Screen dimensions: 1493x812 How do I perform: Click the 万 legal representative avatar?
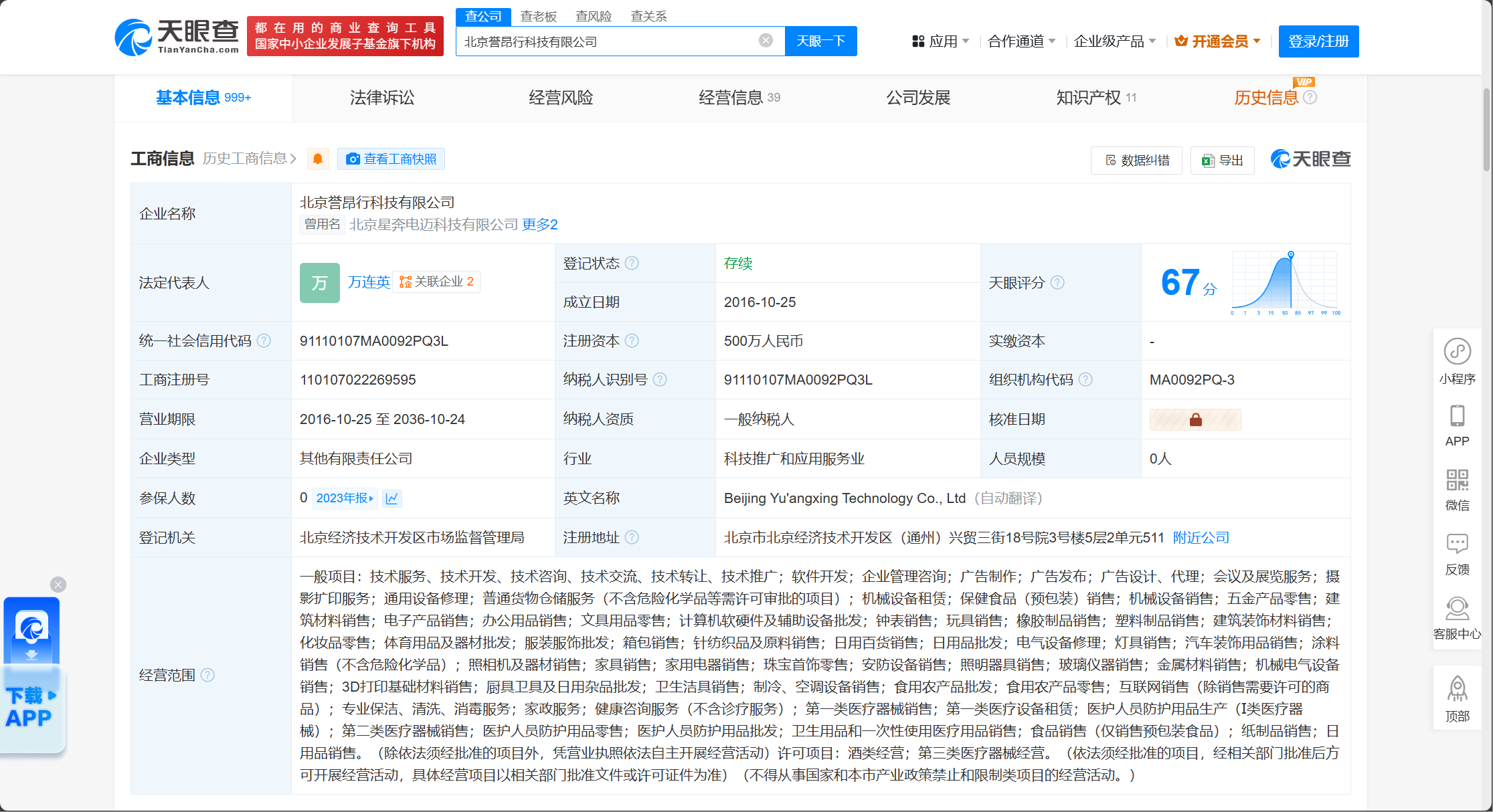tap(319, 283)
